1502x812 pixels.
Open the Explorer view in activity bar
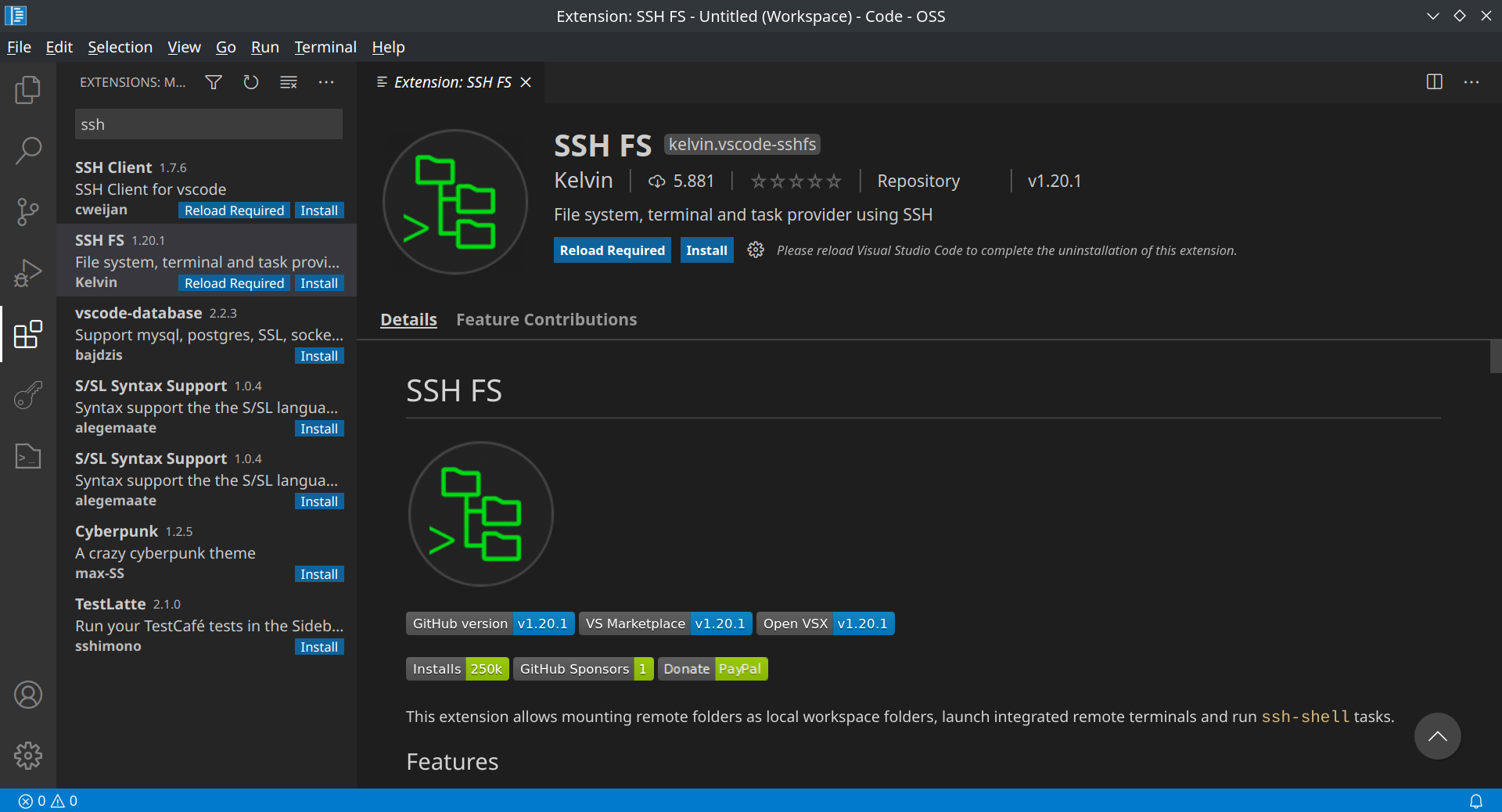point(28,90)
